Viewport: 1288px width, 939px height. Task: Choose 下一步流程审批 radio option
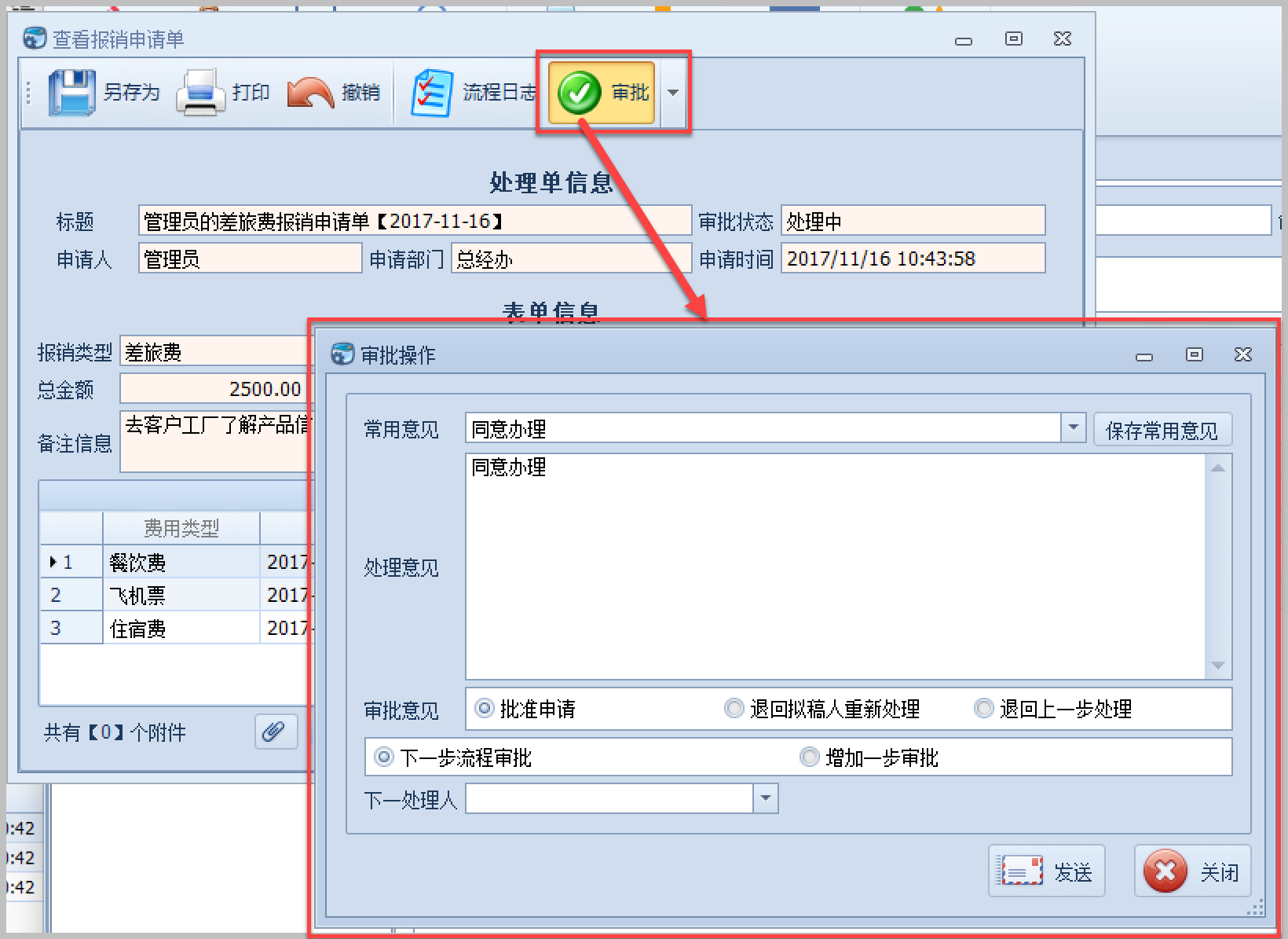click(383, 757)
